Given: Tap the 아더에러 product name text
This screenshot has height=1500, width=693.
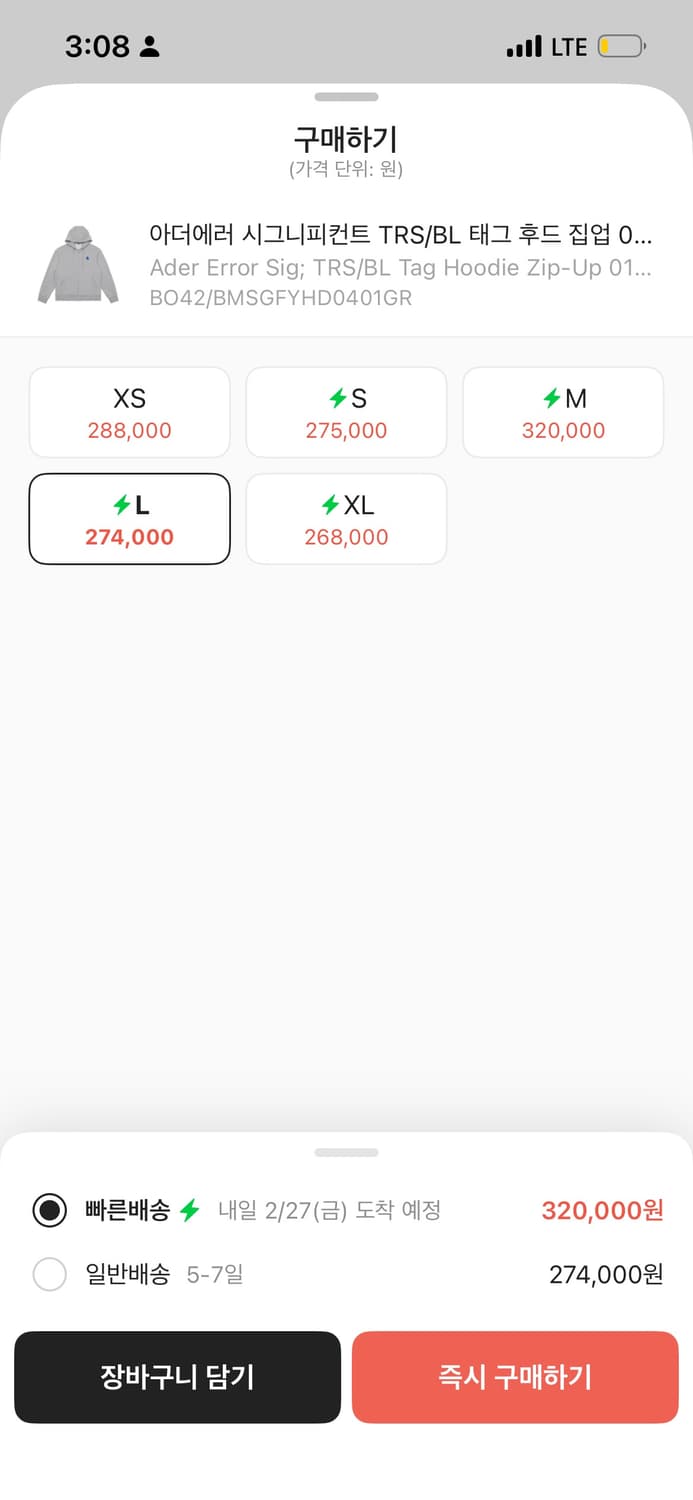Looking at the screenshot, I should [400, 235].
